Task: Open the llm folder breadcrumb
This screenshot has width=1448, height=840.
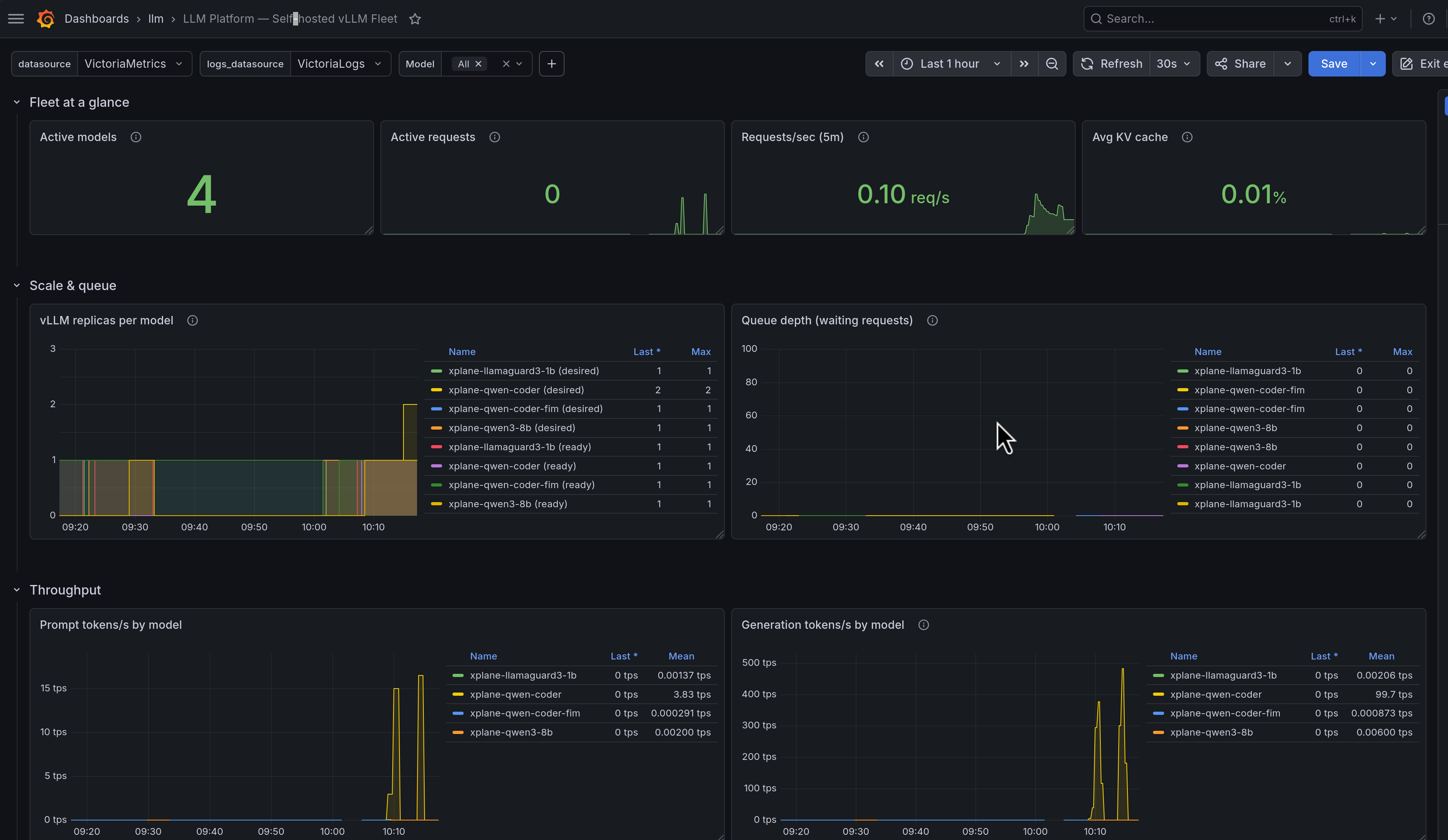Action: pos(156,19)
